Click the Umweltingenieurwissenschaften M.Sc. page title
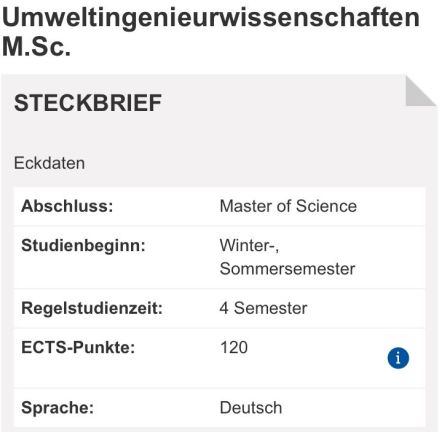This screenshot has height=432, width=444. [x=211, y=32]
